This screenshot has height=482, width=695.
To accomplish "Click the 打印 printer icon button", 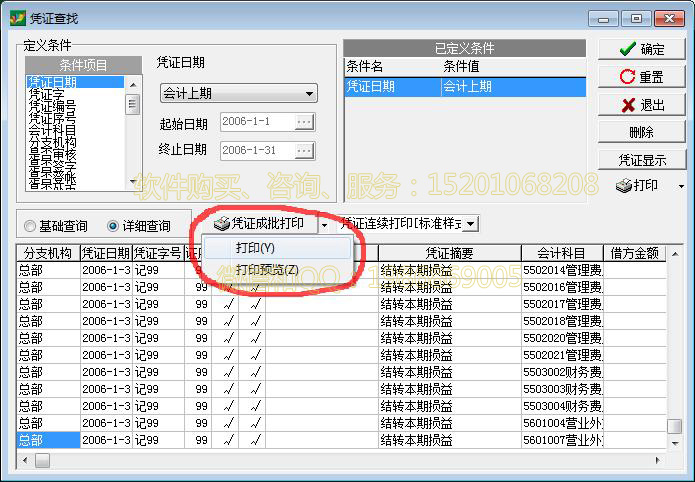I will click(x=636, y=186).
